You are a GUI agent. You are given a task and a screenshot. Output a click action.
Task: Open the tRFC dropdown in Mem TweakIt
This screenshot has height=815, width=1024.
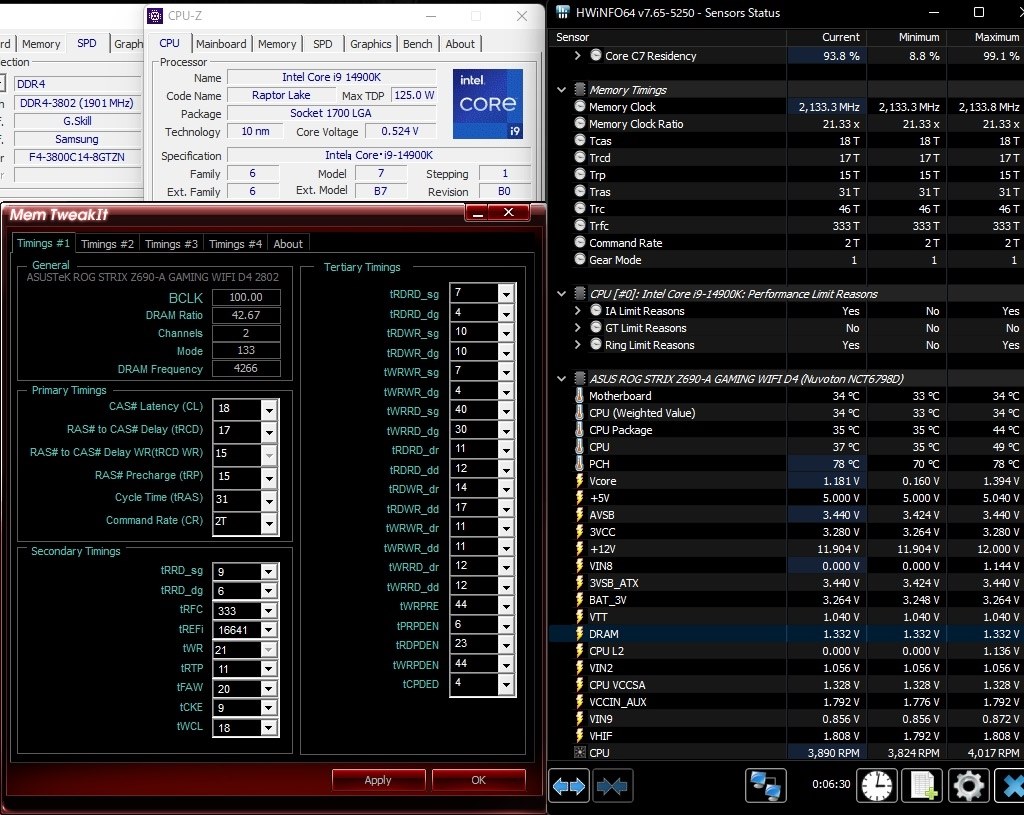269,611
